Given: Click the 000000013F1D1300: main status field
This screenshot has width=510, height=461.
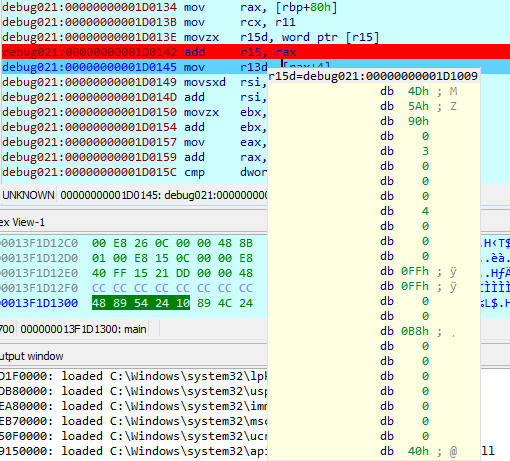Looking at the screenshot, I should pyautogui.click(x=83, y=329).
